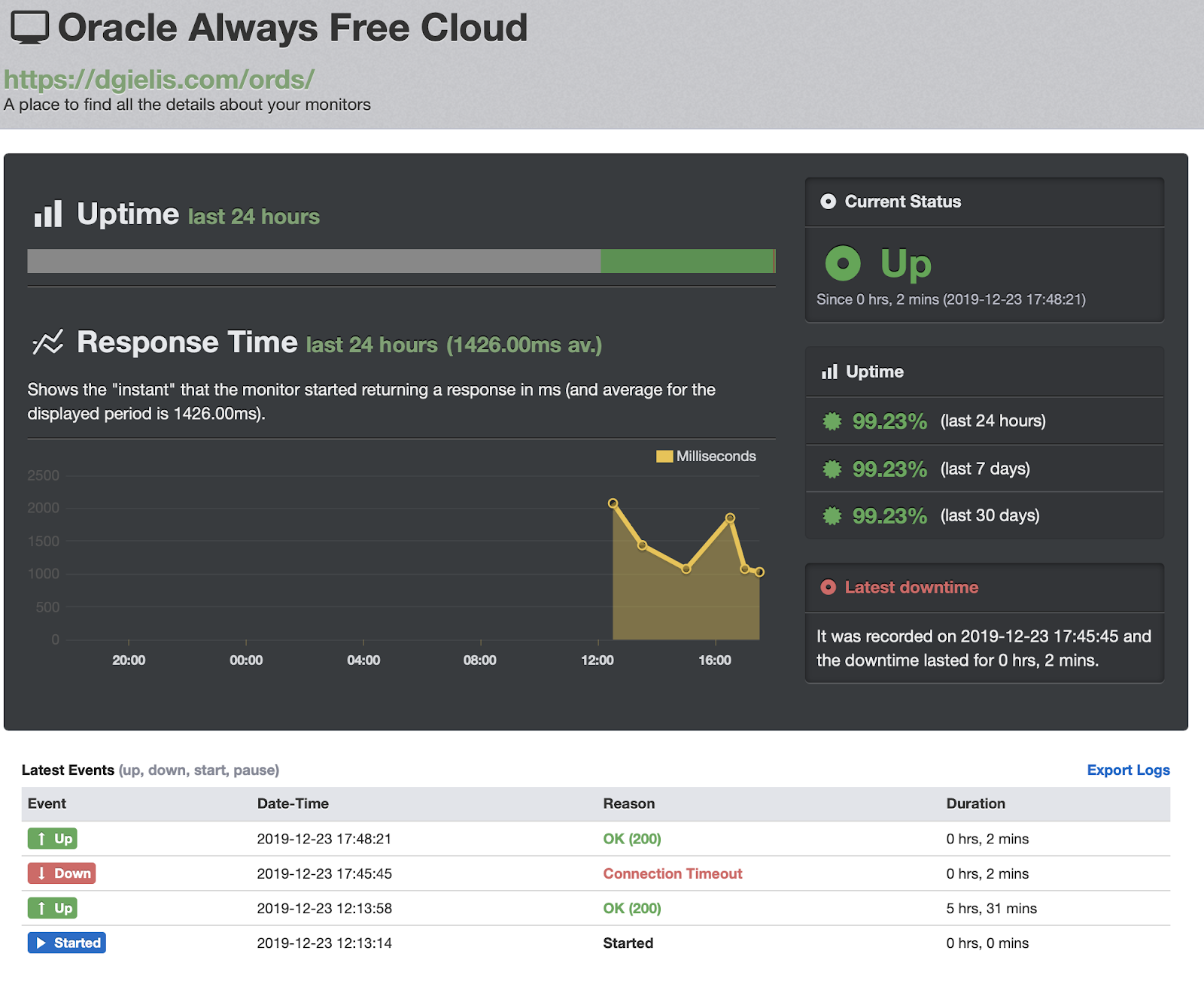This screenshot has height=993, width=1204.
Task: Click the line graph icon beside Response Time
Action: tap(48, 342)
